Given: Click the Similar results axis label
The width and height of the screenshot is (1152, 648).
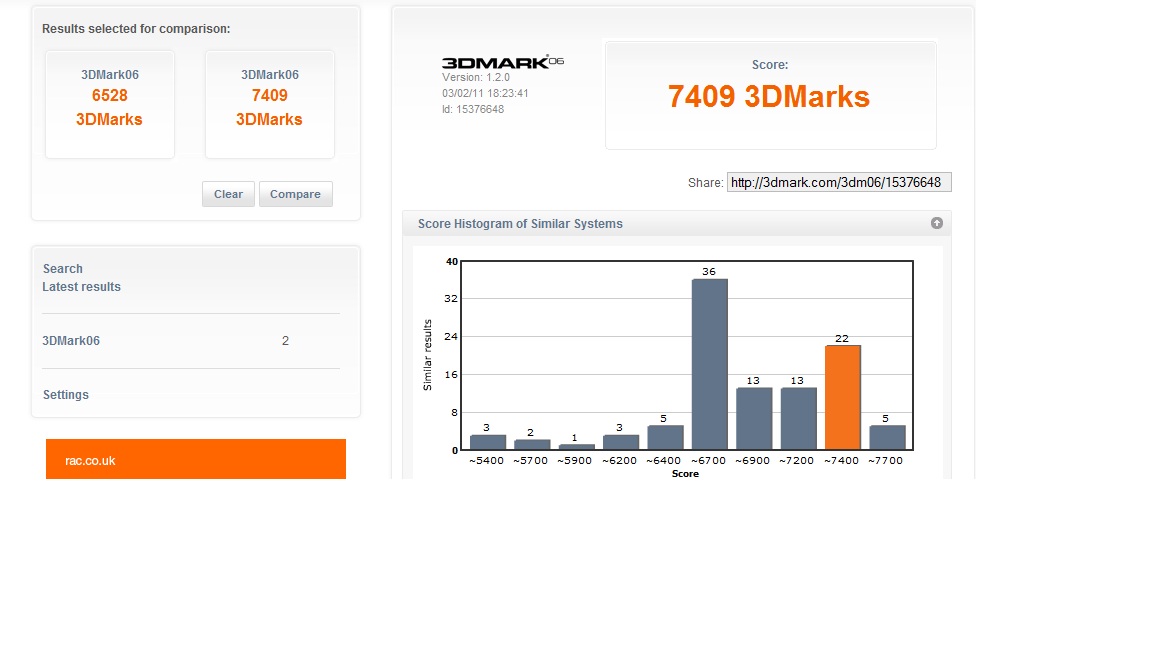Looking at the screenshot, I should (428, 355).
